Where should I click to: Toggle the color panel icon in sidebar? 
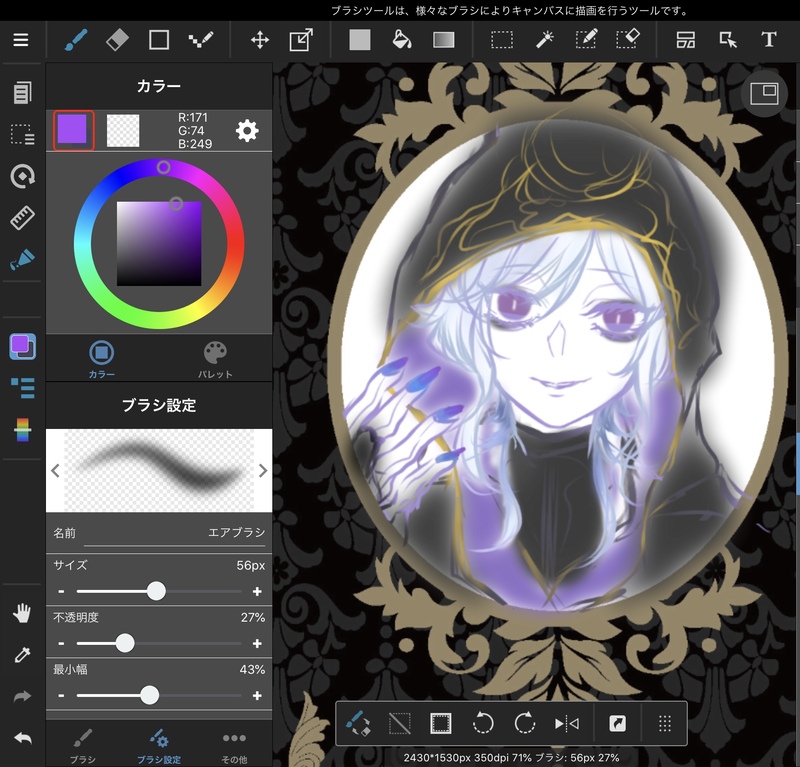click(x=22, y=347)
